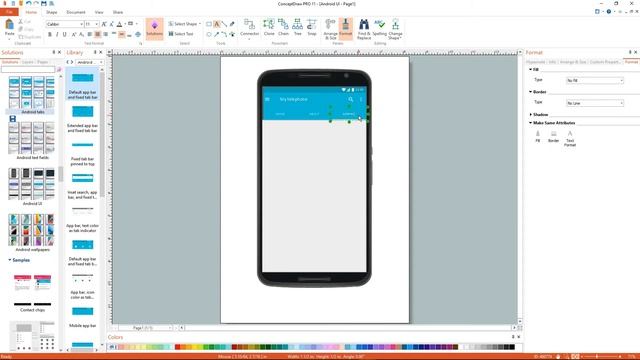The height and width of the screenshot is (360, 640).
Task: Click the font color icon
Action: click(x=120, y=24)
